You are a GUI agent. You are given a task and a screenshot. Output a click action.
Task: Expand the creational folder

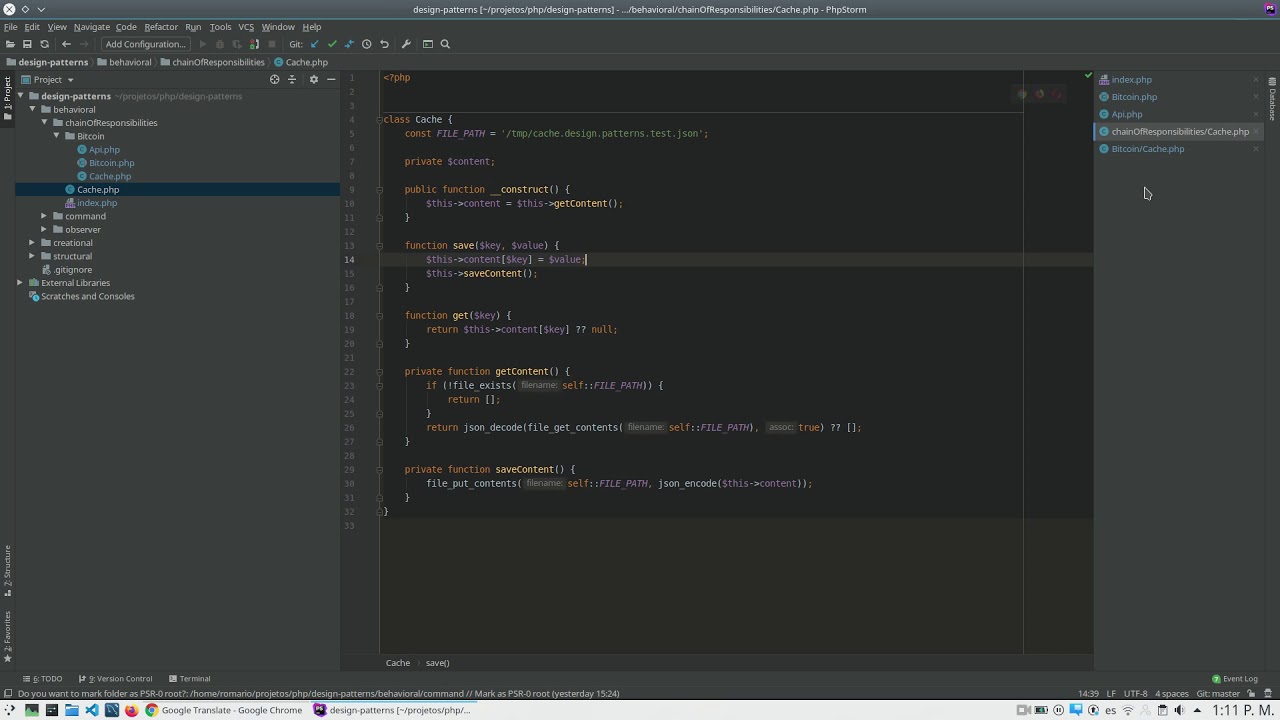[32, 242]
